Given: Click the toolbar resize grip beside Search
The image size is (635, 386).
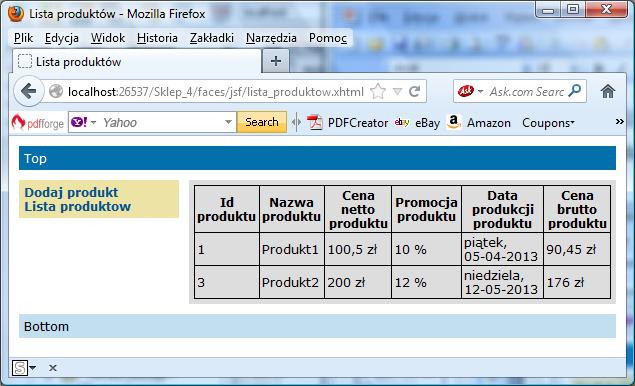Looking at the screenshot, I should coord(296,122).
